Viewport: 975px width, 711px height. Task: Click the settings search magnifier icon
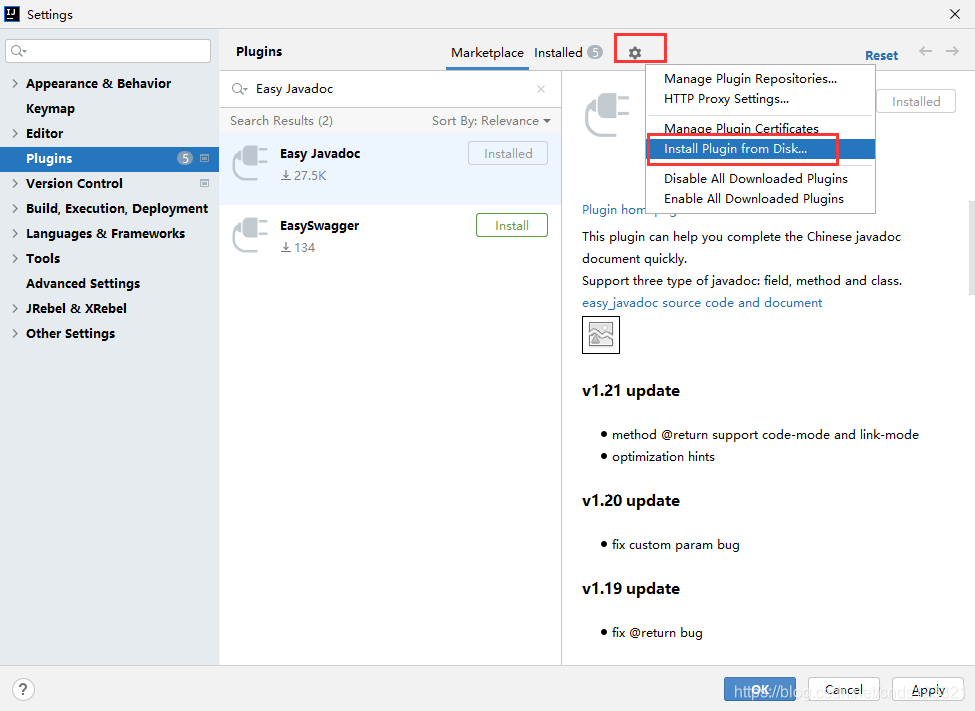coord(19,51)
